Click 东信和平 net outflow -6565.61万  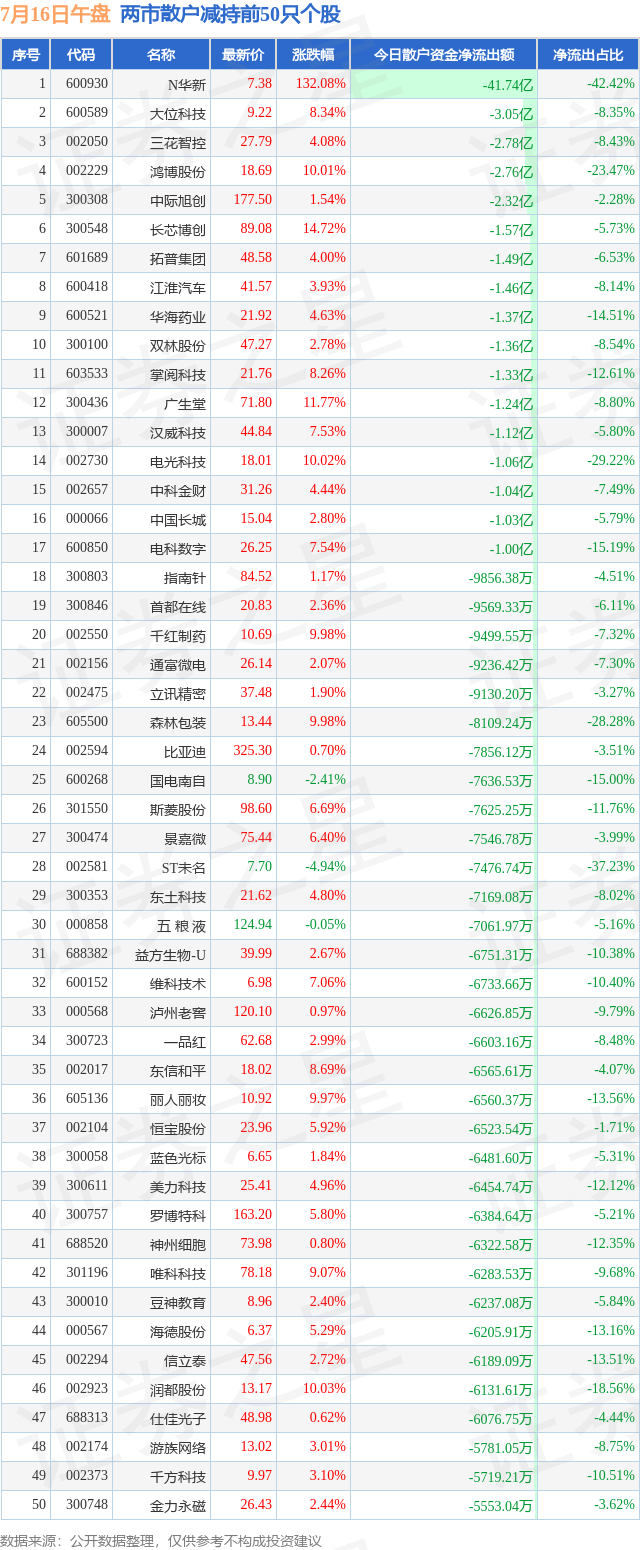click(x=501, y=1070)
